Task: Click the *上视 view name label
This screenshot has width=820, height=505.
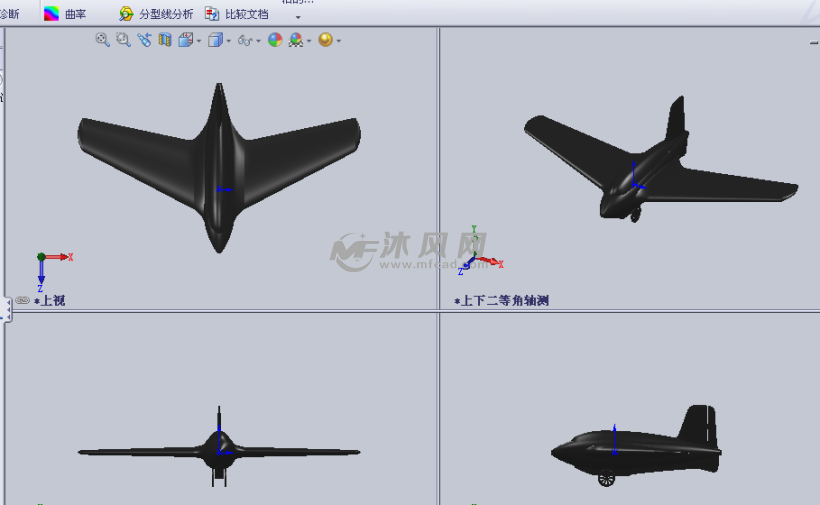Action: 50,301
